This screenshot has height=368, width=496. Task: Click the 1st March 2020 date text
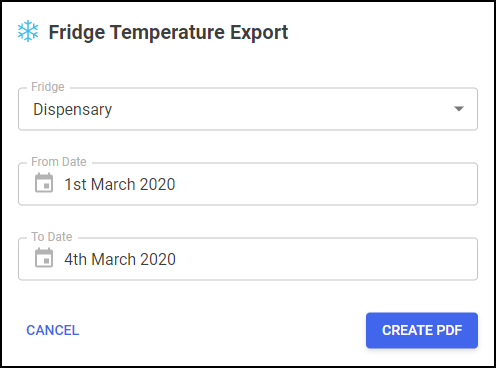click(x=120, y=184)
